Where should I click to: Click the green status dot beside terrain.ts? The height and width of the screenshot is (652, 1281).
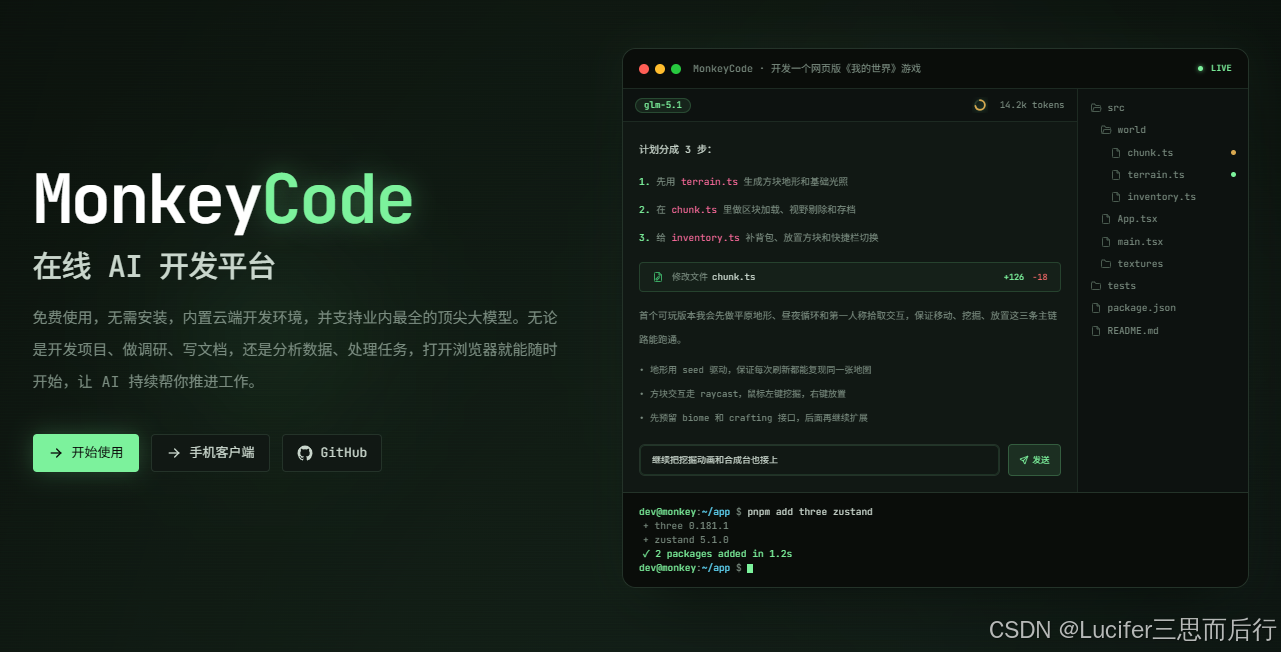[1233, 175]
